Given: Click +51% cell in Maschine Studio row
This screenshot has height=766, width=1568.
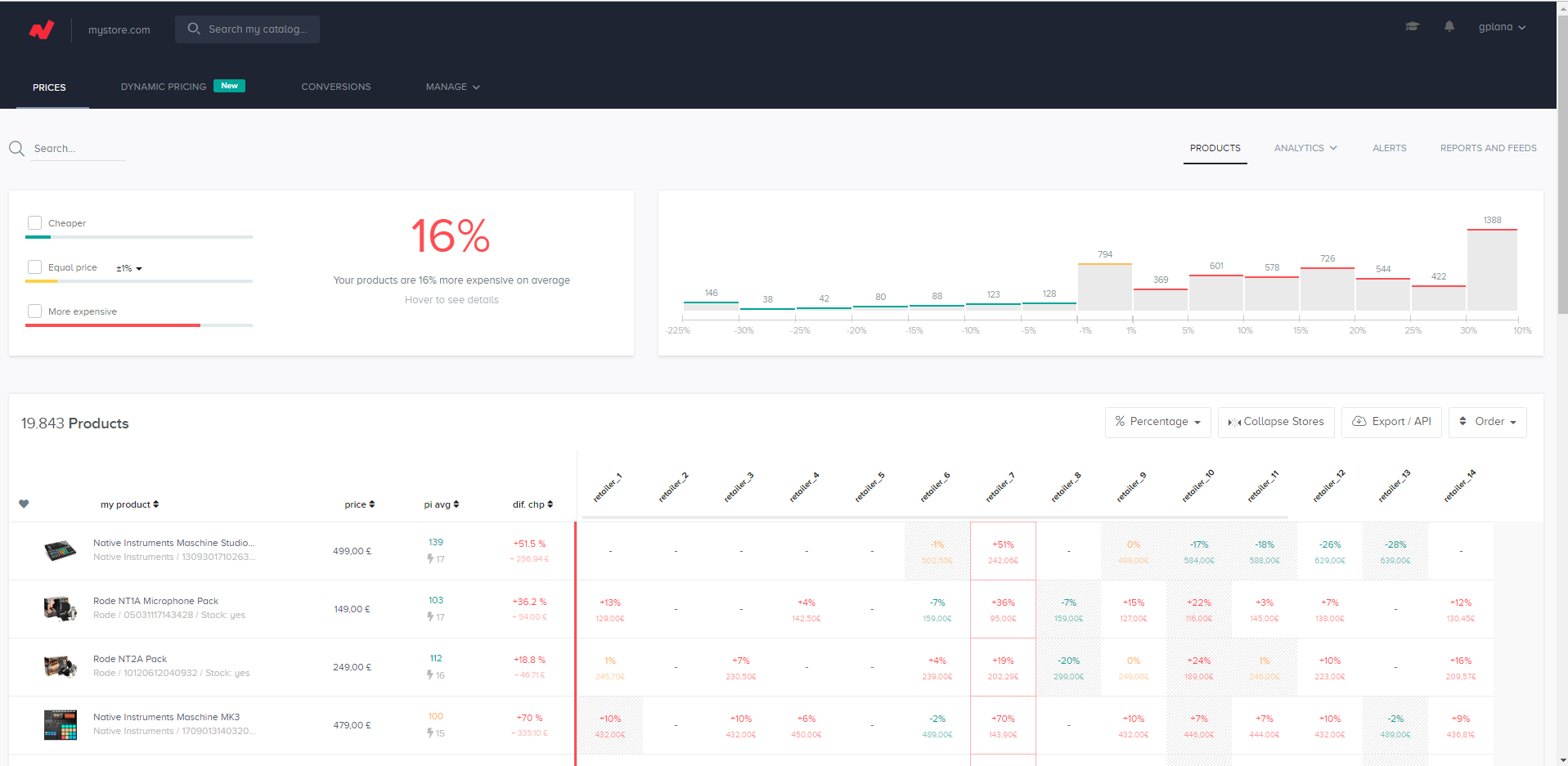Looking at the screenshot, I should pyautogui.click(x=1003, y=551).
